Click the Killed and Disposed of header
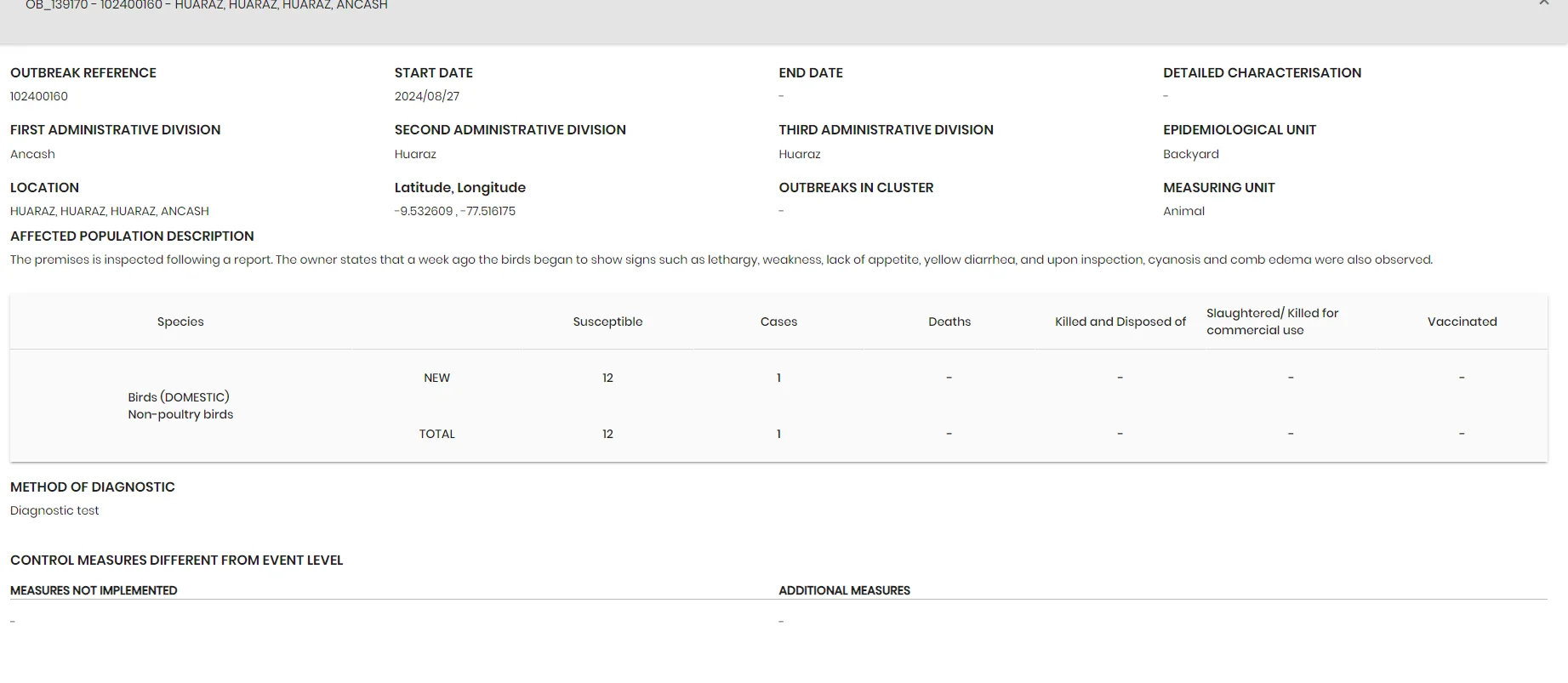This screenshot has width=1568, height=683. (x=1120, y=322)
